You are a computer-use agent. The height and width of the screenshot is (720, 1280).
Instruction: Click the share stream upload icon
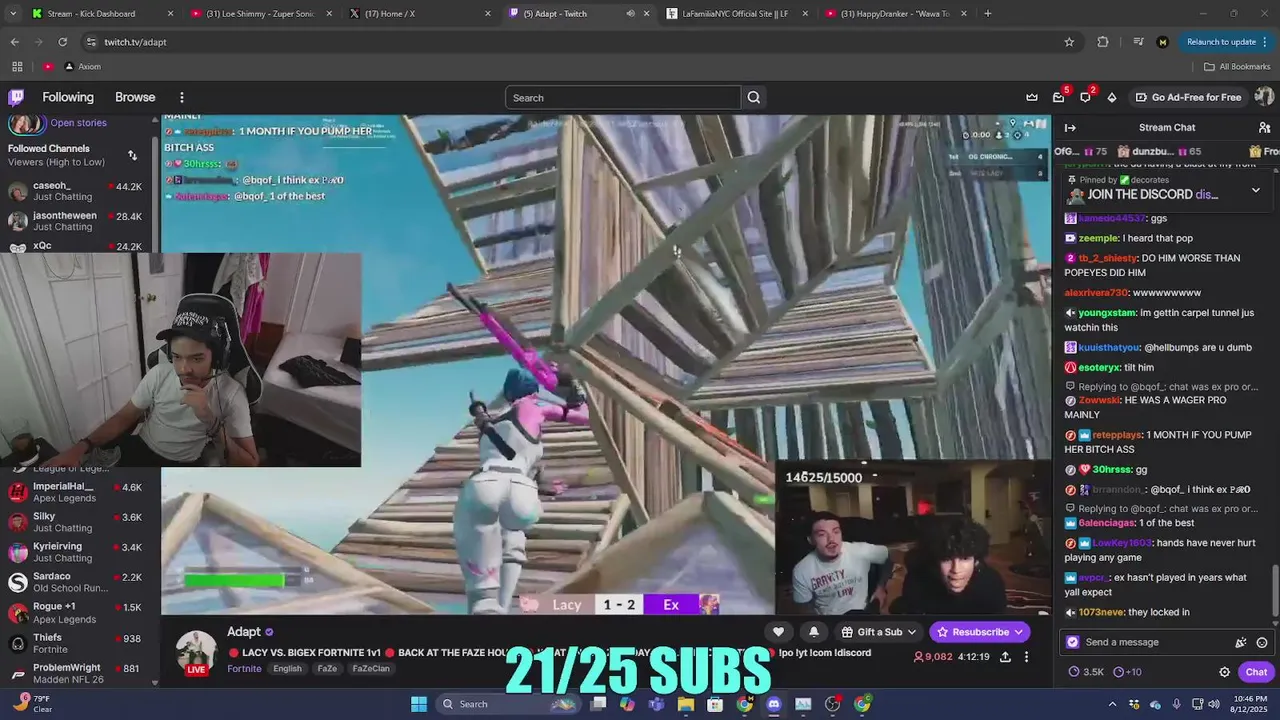1005,657
